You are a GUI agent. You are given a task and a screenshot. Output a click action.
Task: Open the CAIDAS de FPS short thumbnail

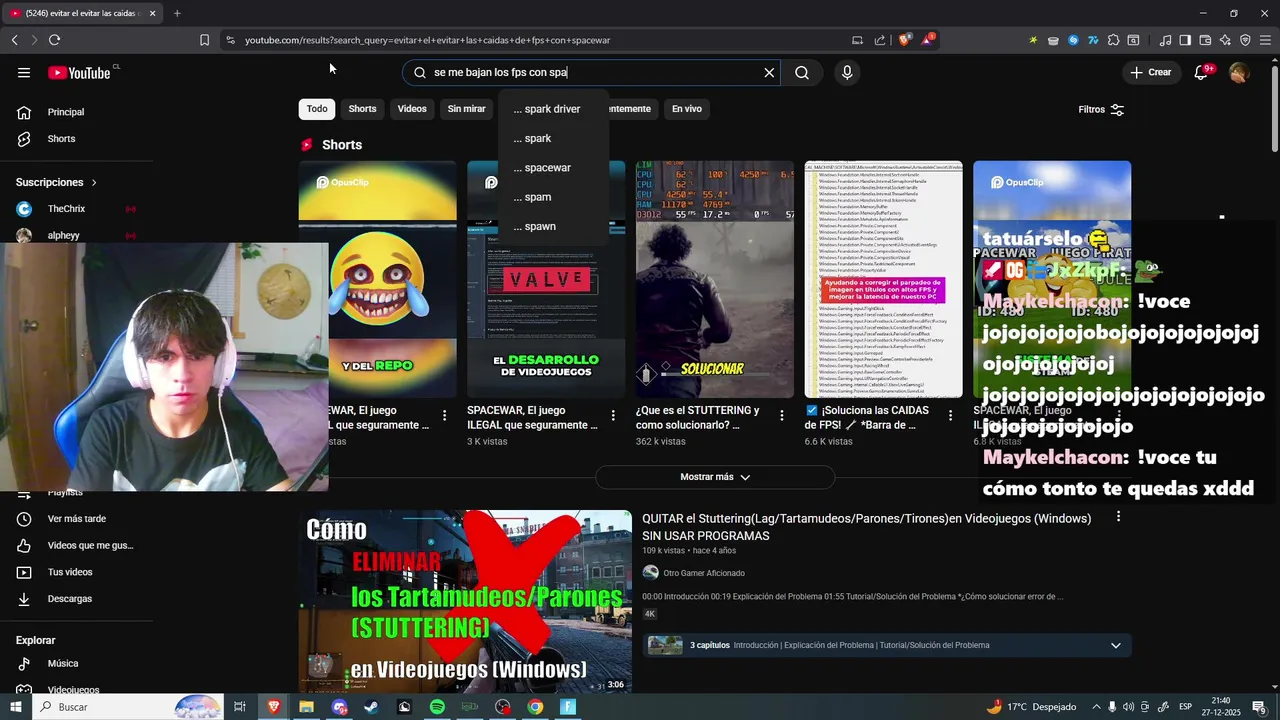pos(884,279)
